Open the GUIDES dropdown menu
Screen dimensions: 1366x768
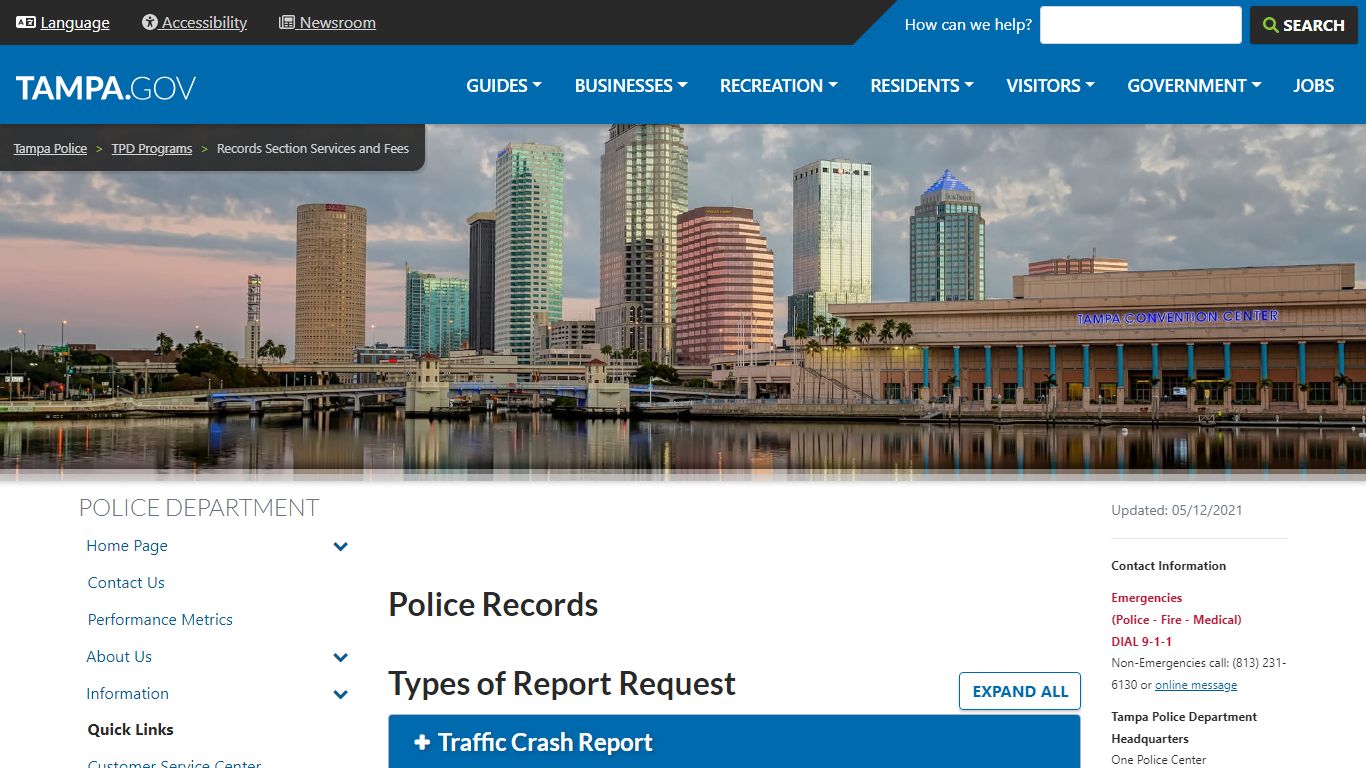coord(504,86)
